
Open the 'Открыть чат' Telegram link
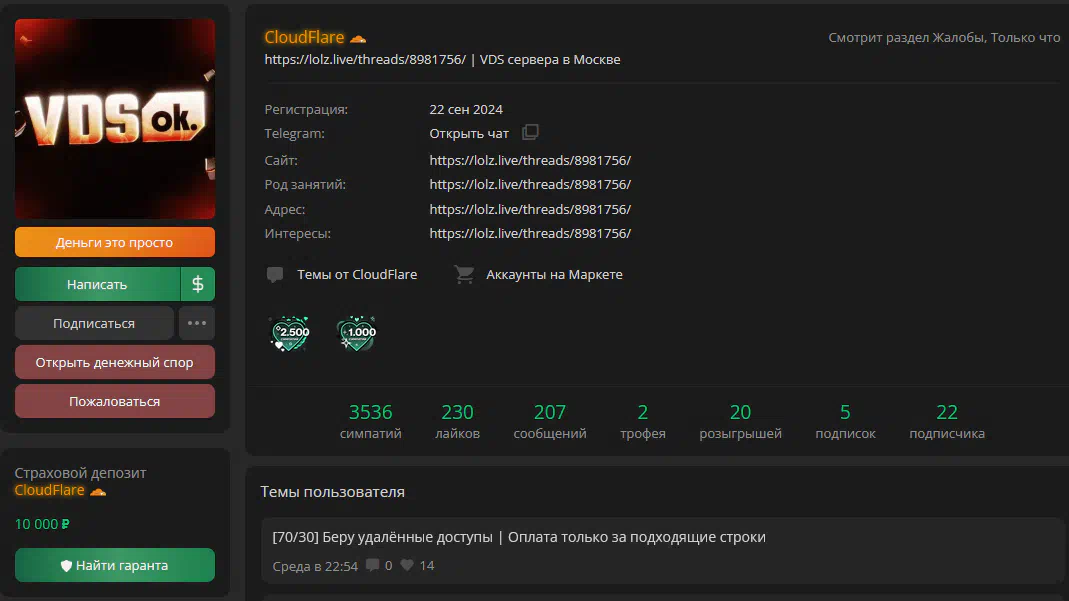click(469, 134)
